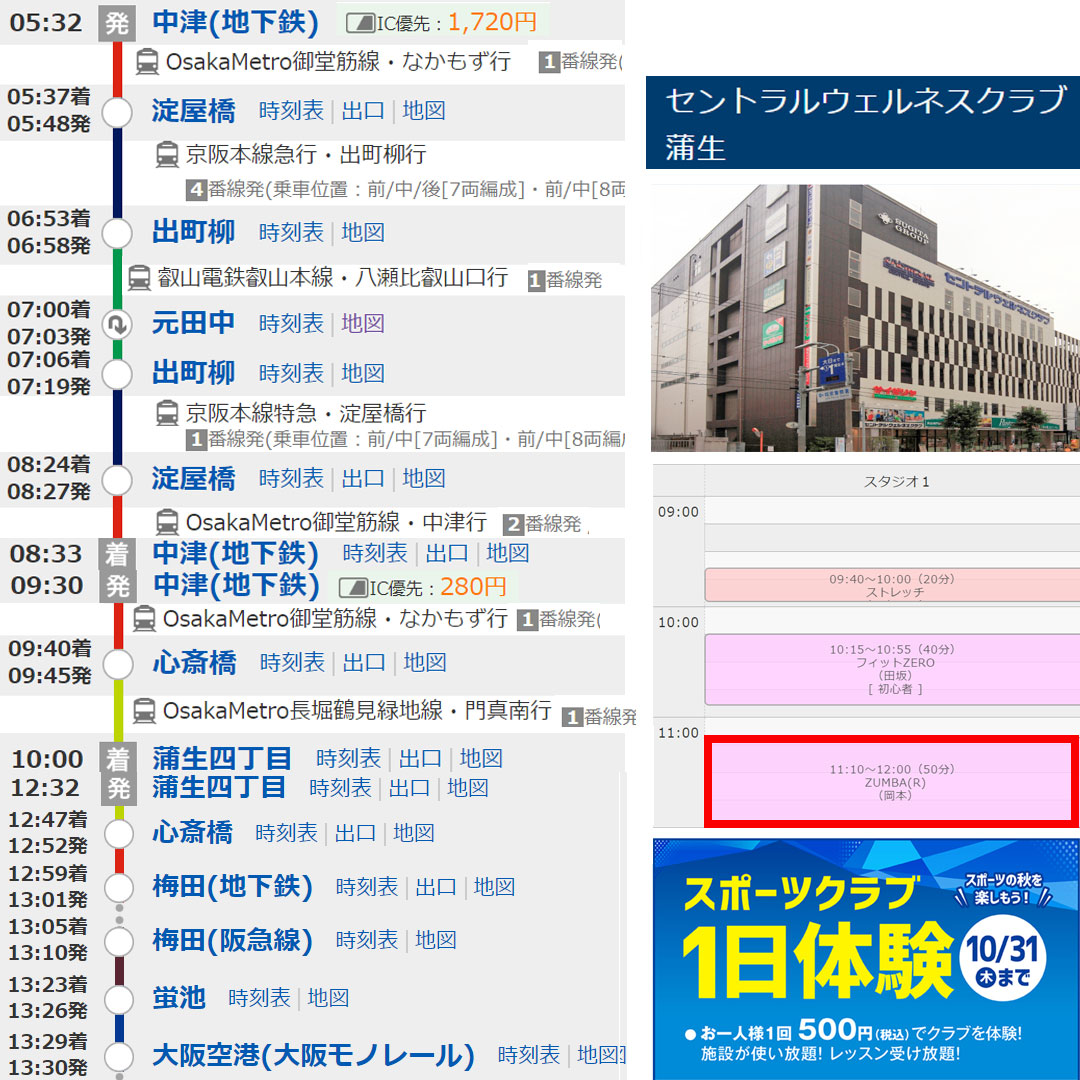This screenshot has width=1080, height=1080.
Task: Click train icon beside 京阪本線特急・淀屋橋行
Action: tap(167, 413)
